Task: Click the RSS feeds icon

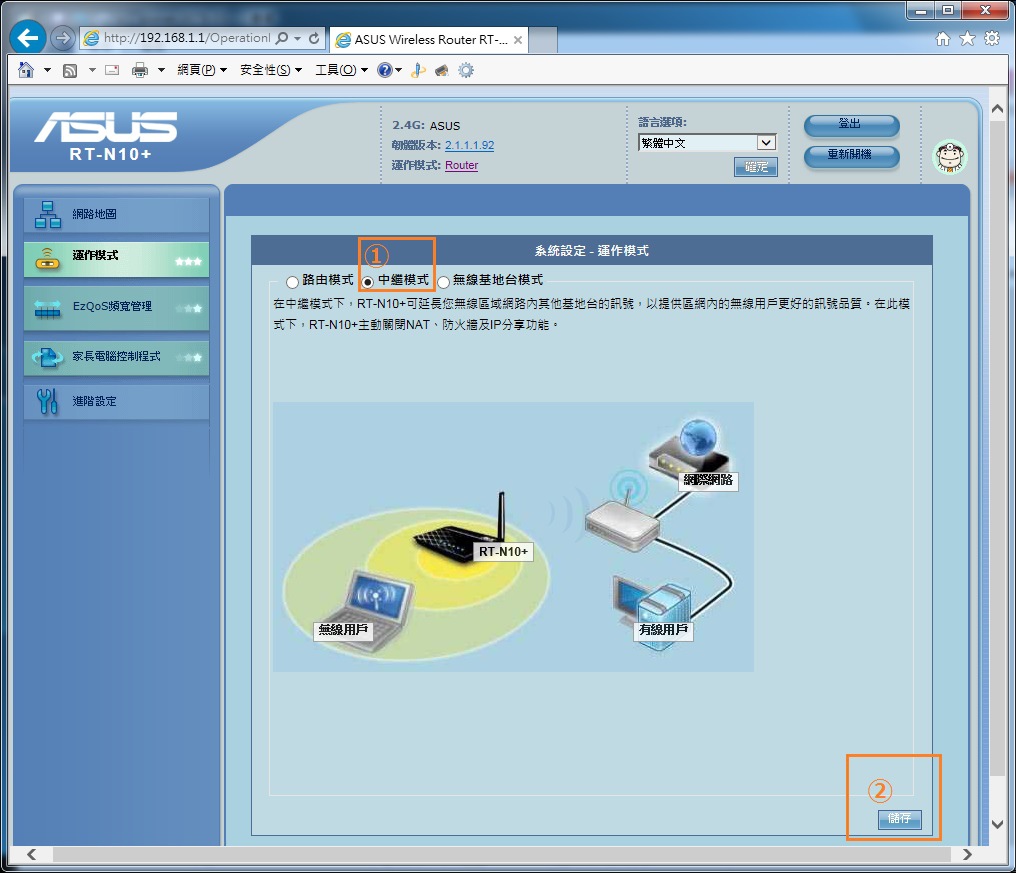Action: (70, 70)
